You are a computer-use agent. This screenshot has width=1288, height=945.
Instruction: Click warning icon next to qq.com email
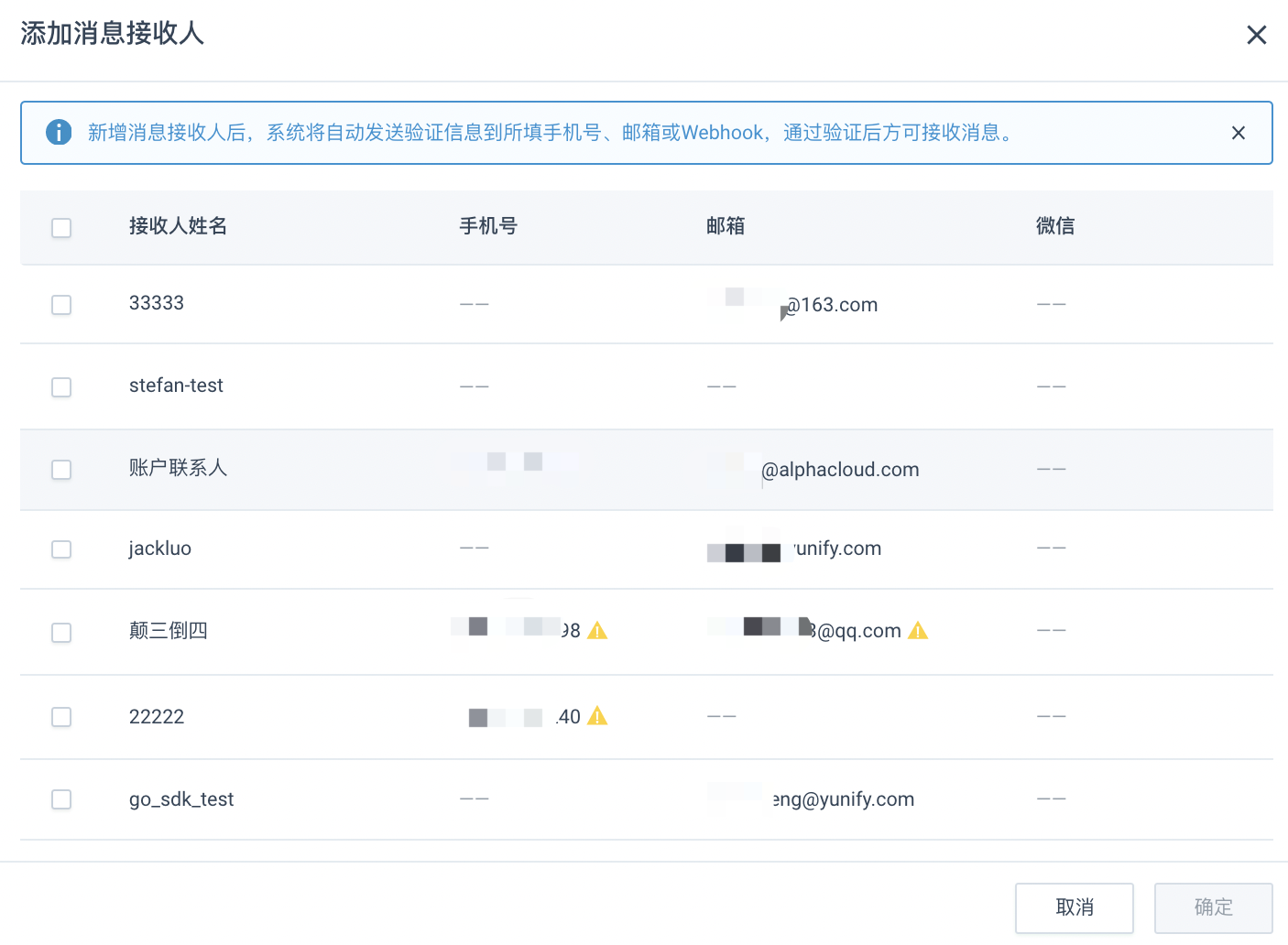click(x=918, y=630)
